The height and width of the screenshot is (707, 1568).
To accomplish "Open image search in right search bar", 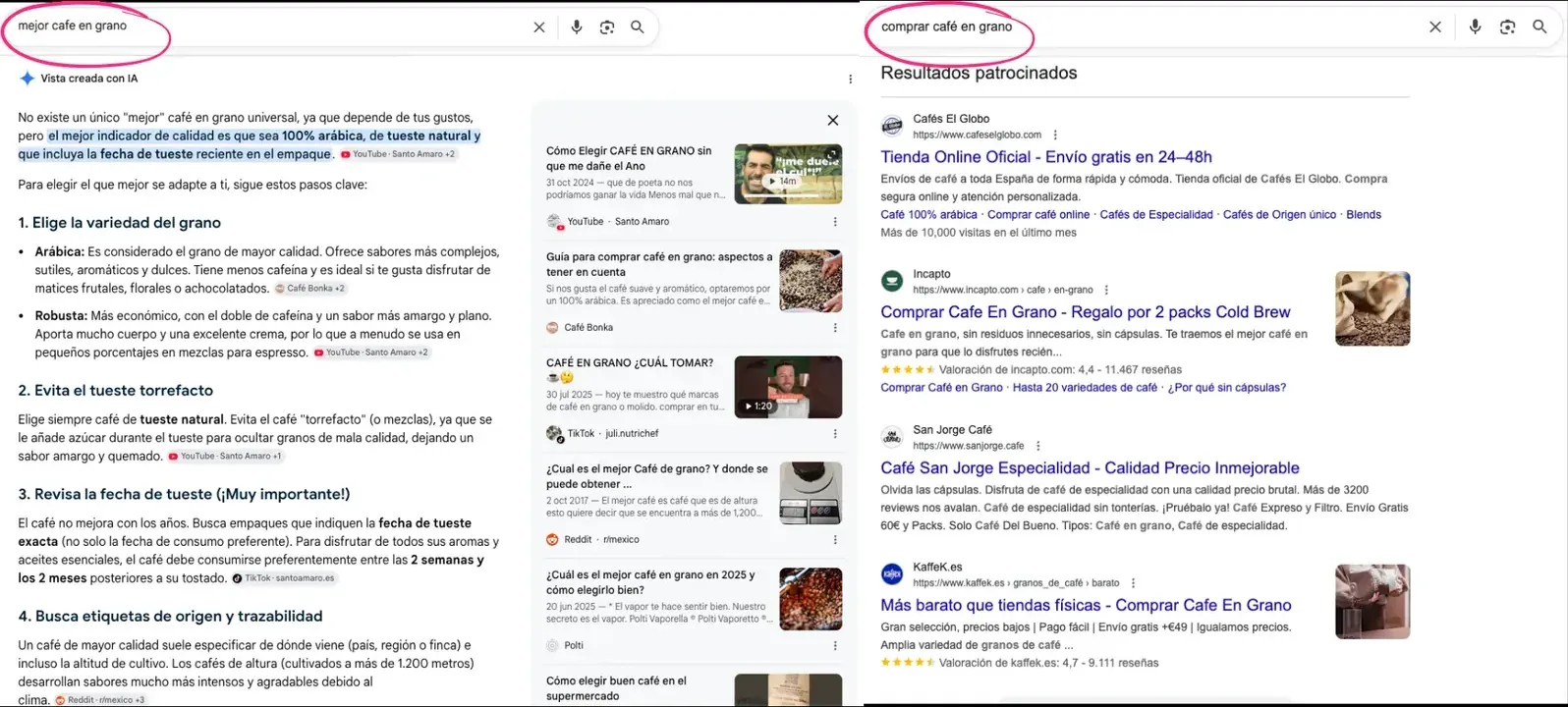I will point(1507,27).
